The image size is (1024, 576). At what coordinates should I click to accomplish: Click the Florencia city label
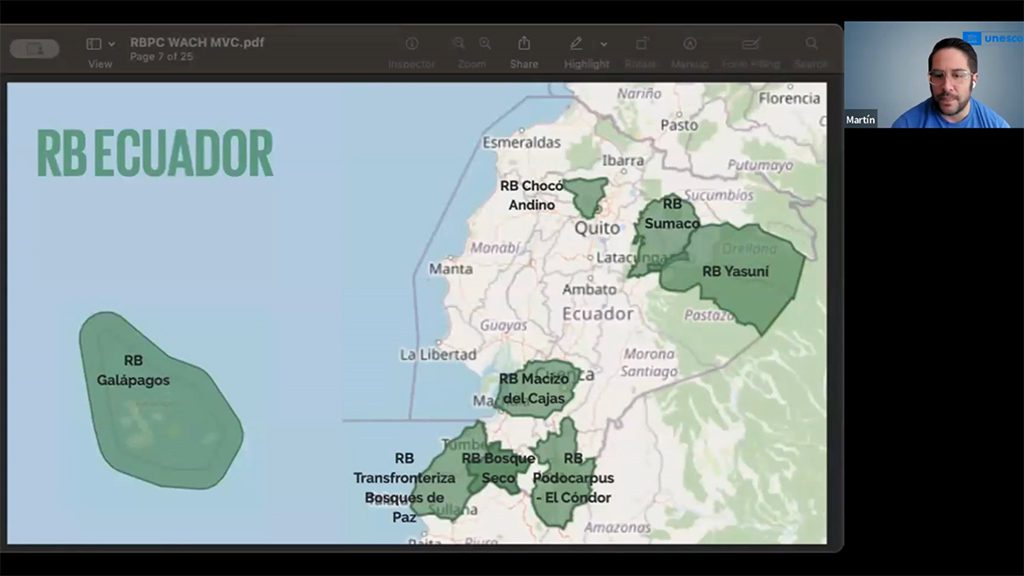(x=789, y=99)
